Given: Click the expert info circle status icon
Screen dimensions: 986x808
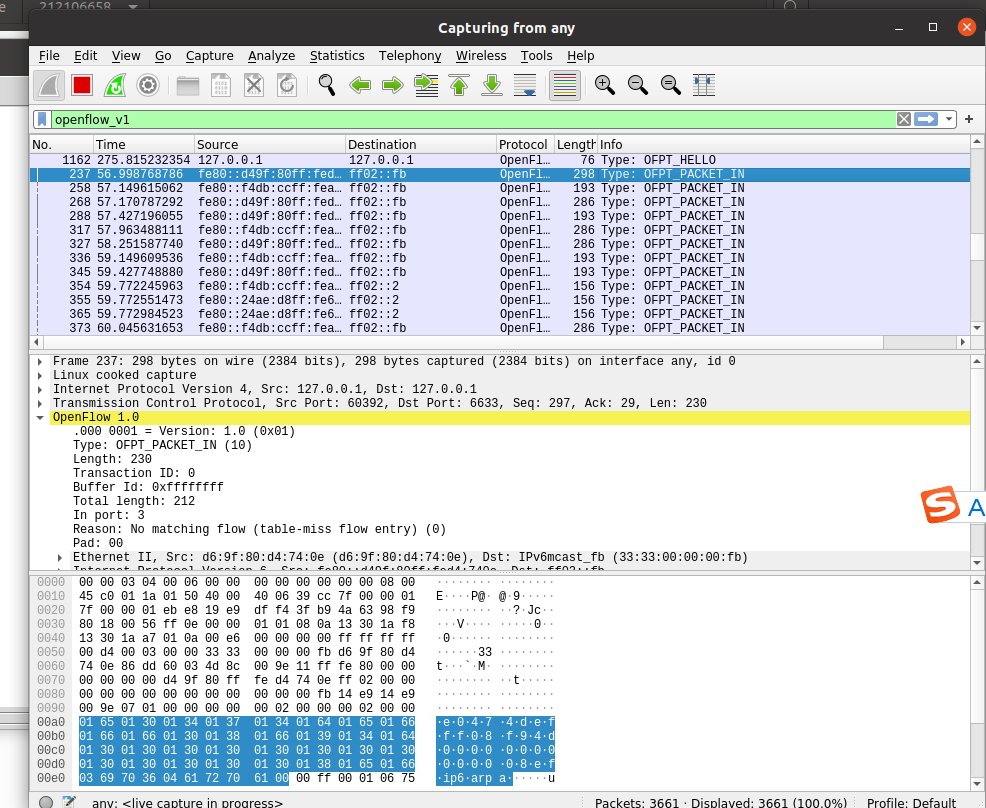Looking at the screenshot, I should tap(46, 802).
